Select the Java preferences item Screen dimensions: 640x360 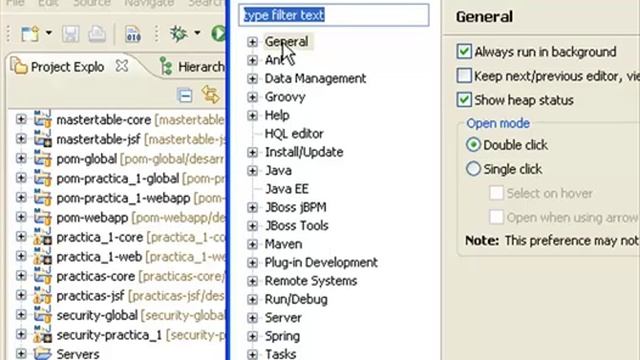click(x=278, y=170)
